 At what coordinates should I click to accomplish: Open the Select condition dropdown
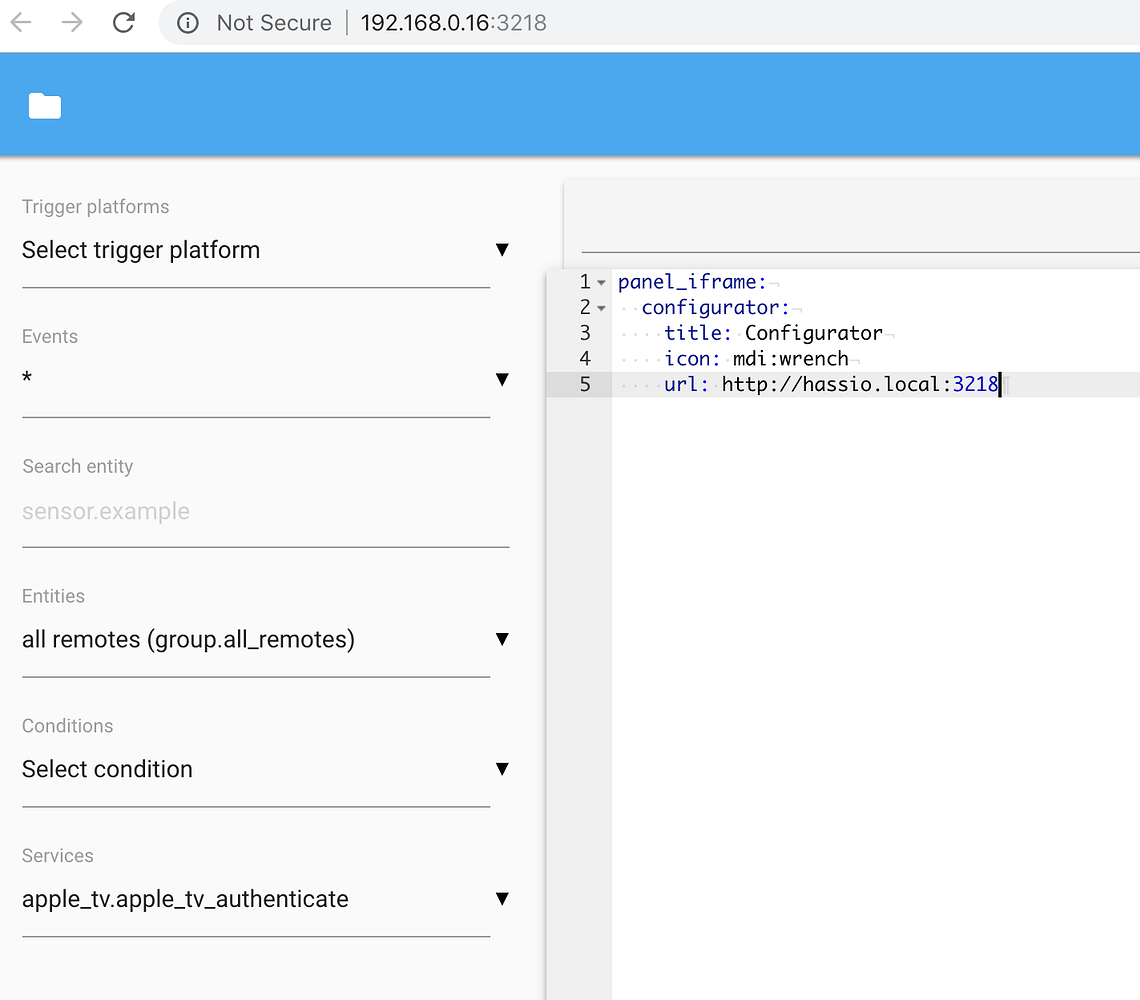pos(502,769)
